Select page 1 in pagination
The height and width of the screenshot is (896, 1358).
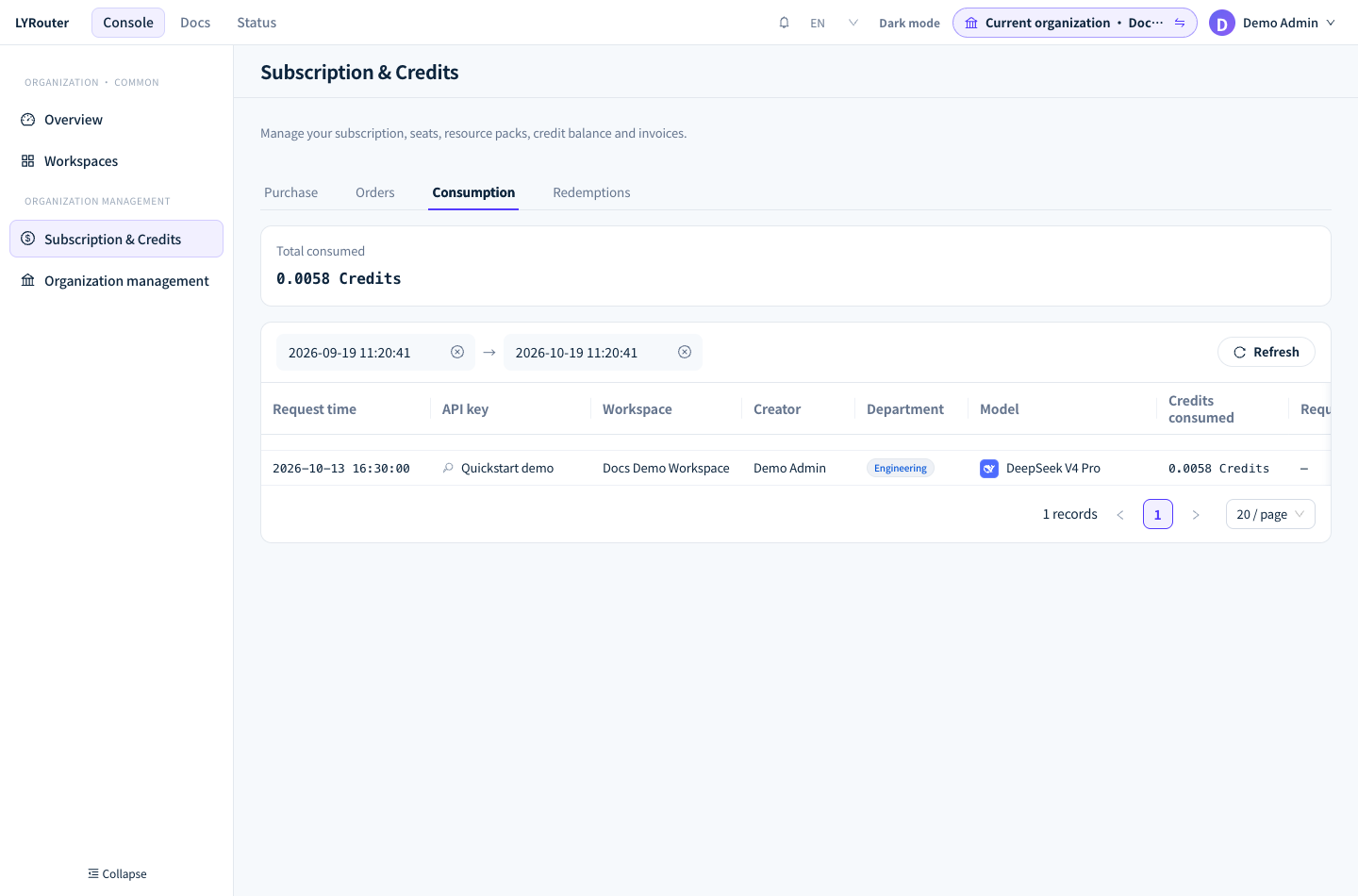1158,514
